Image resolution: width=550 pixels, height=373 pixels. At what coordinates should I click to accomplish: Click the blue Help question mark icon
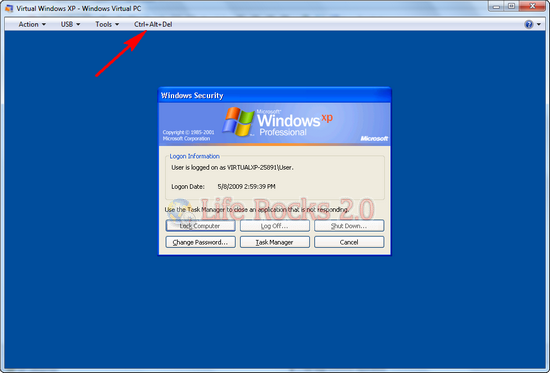(x=529, y=24)
